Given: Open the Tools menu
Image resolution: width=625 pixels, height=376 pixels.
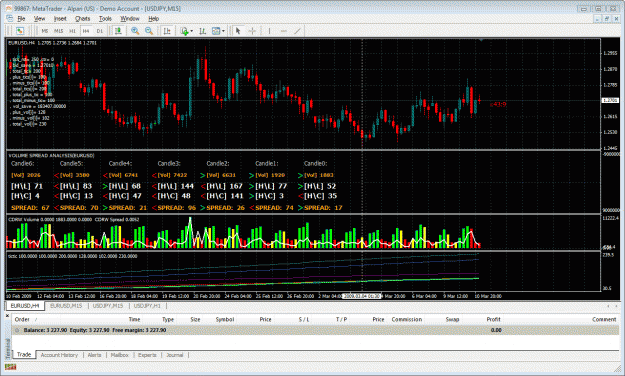Looking at the screenshot, I should (105, 18).
